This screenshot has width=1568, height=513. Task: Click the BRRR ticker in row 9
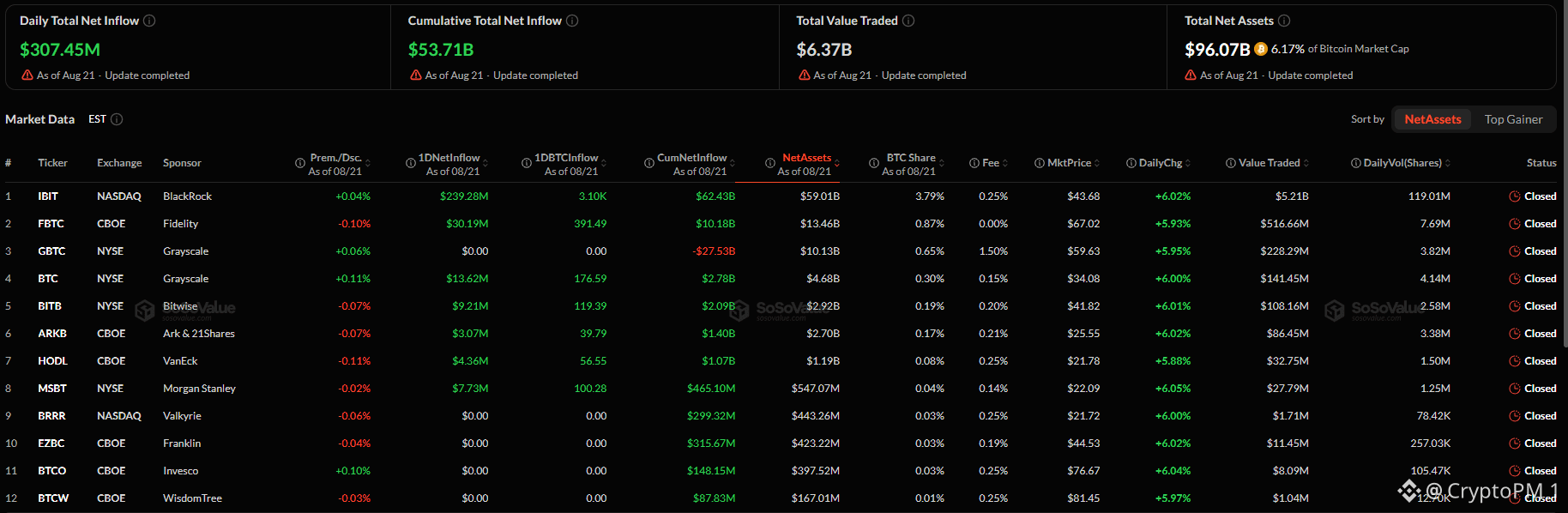(x=51, y=416)
